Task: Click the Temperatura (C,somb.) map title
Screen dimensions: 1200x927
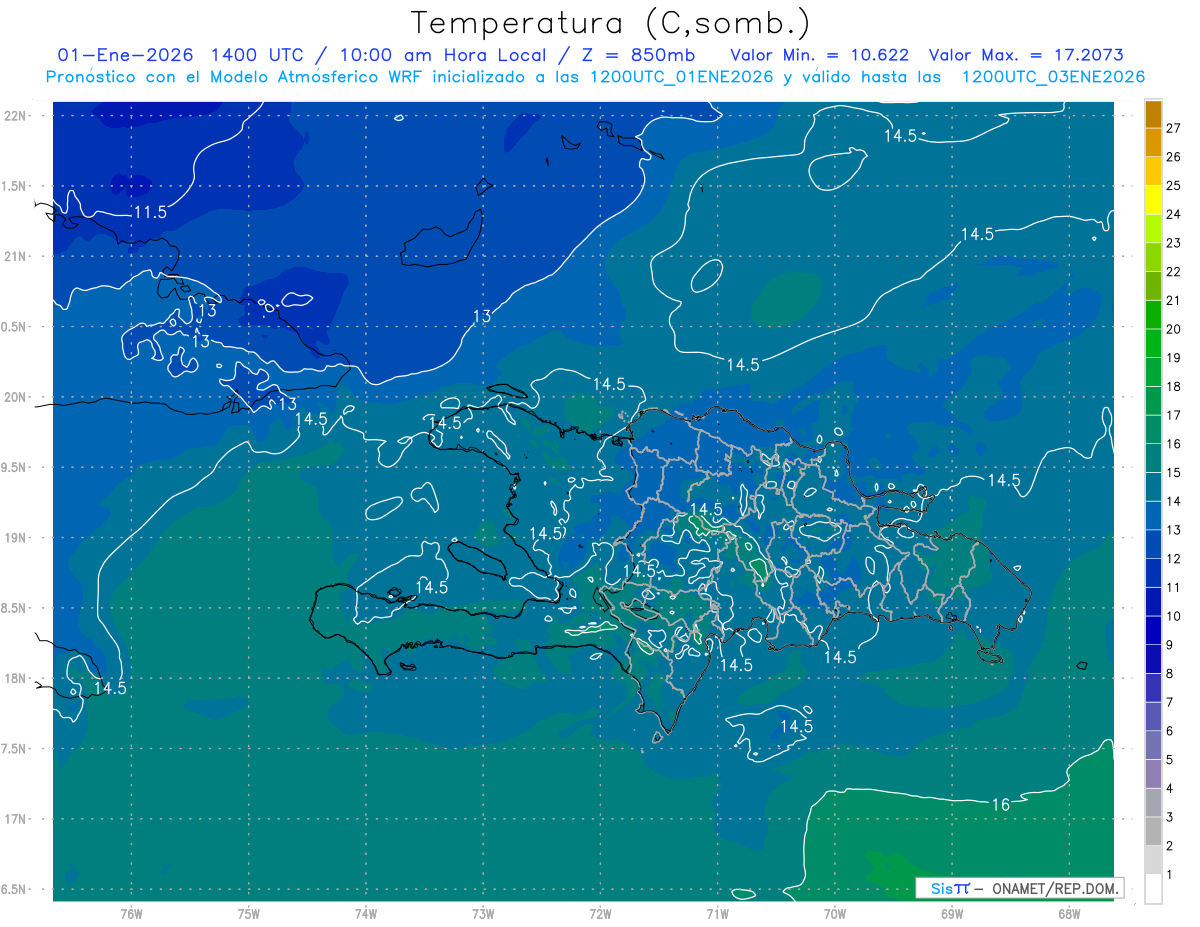Action: [610, 23]
